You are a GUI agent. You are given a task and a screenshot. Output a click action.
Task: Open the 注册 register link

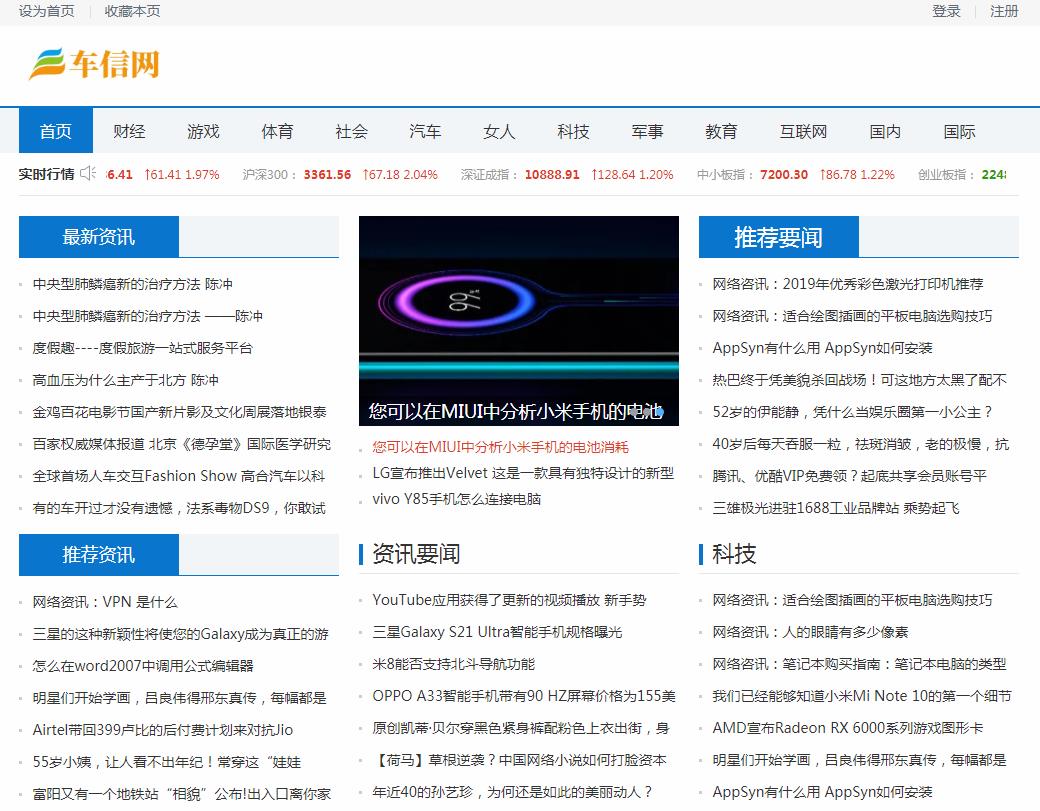pyautogui.click(x=1004, y=11)
